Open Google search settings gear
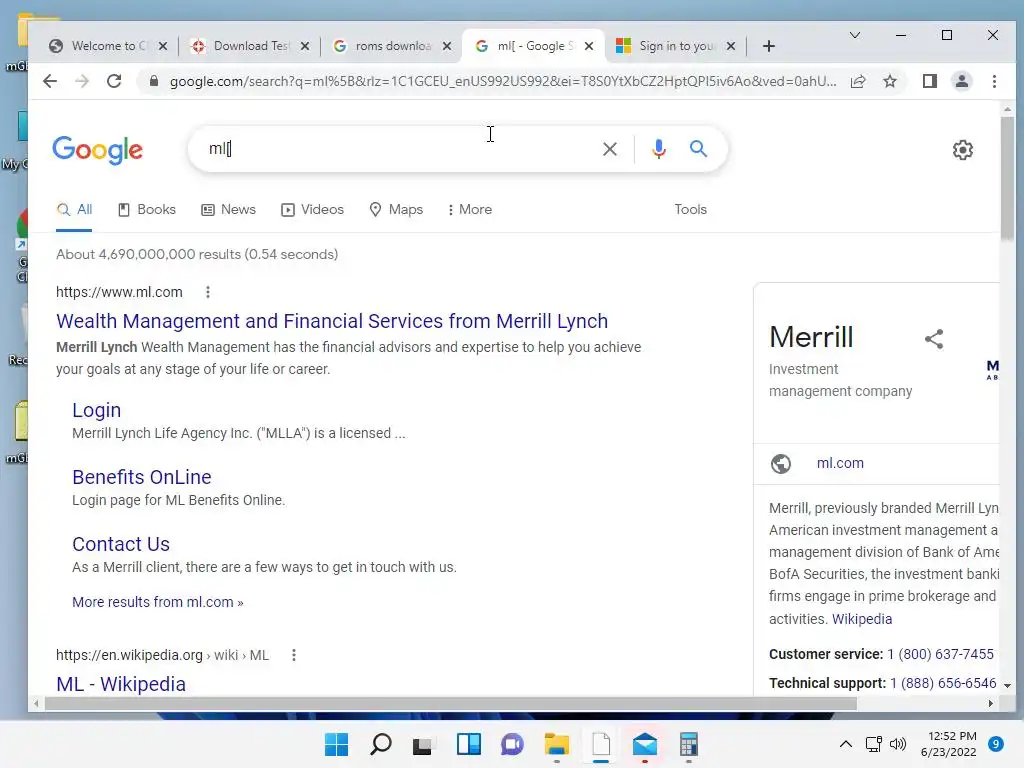 963,150
